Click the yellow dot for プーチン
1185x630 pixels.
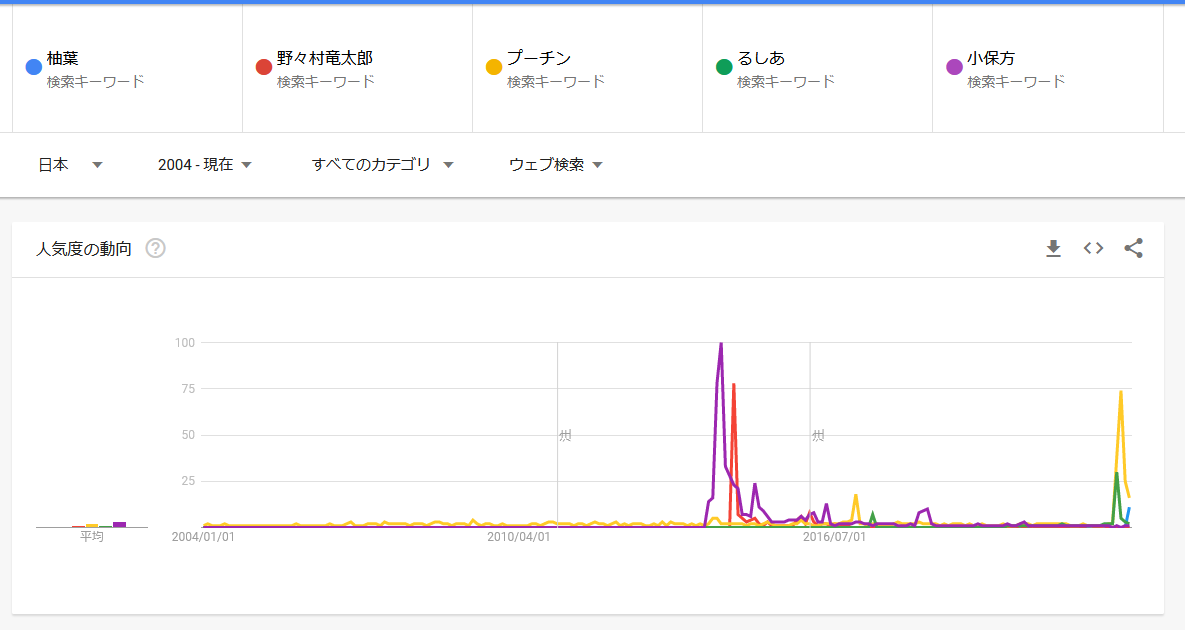pos(493,67)
